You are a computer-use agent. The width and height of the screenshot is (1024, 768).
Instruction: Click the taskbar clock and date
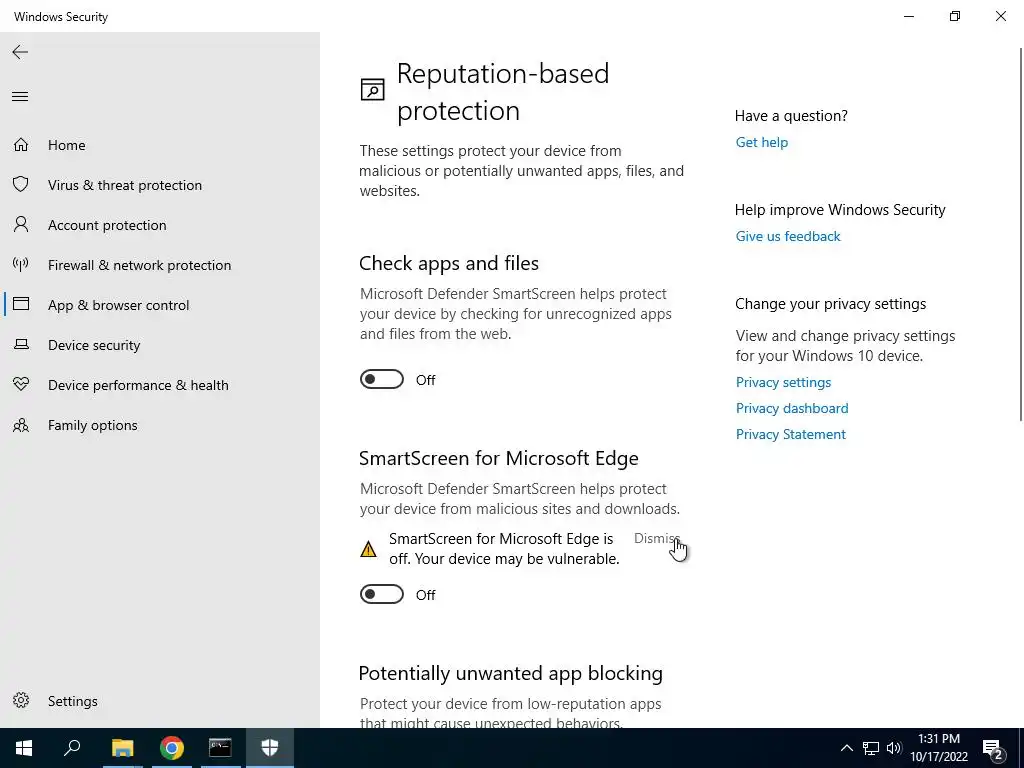[938, 748]
